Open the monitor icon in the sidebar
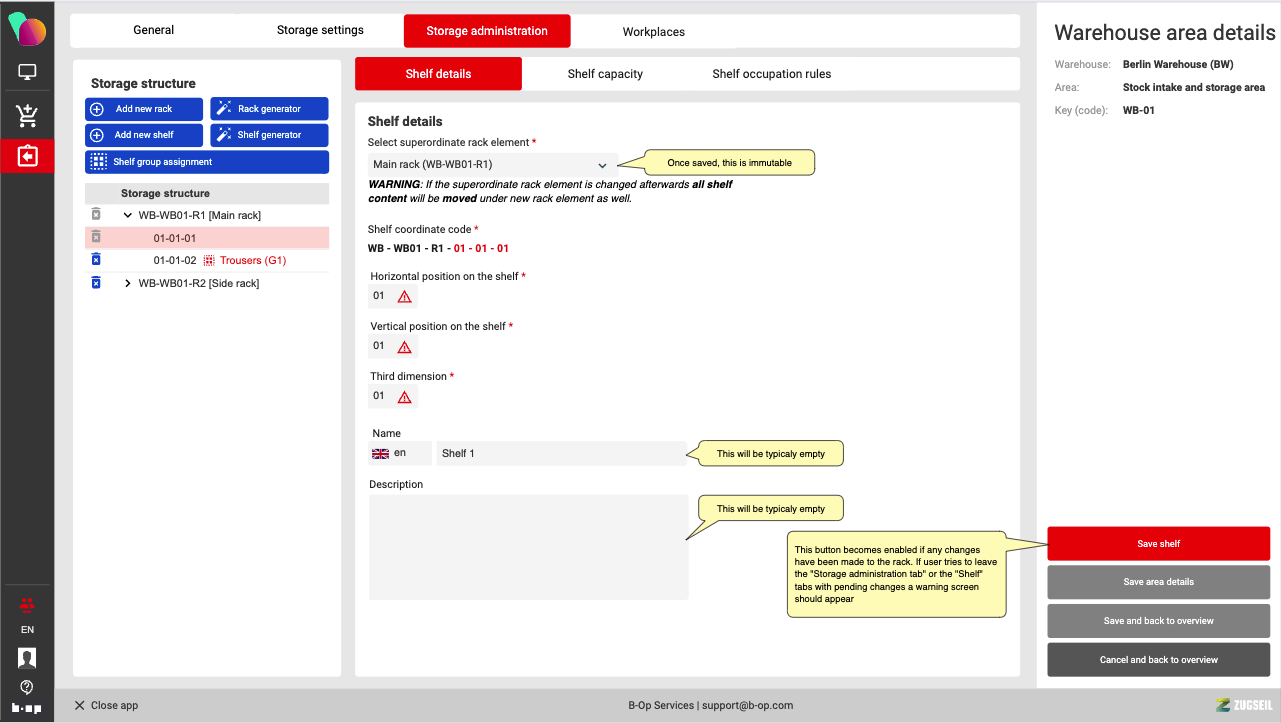This screenshot has width=1281, height=723. pyautogui.click(x=27, y=72)
